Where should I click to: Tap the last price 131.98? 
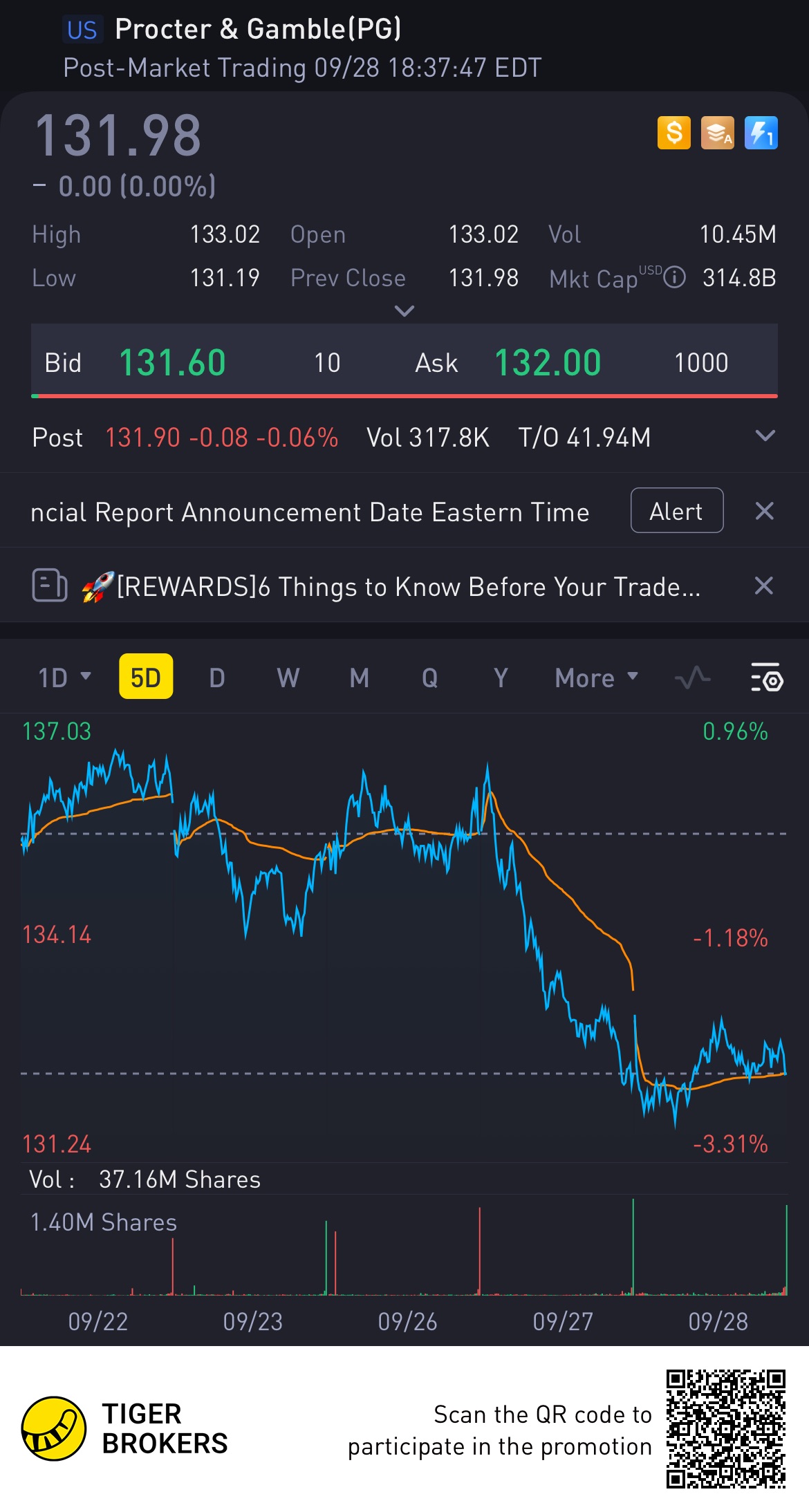click(118, 136)
